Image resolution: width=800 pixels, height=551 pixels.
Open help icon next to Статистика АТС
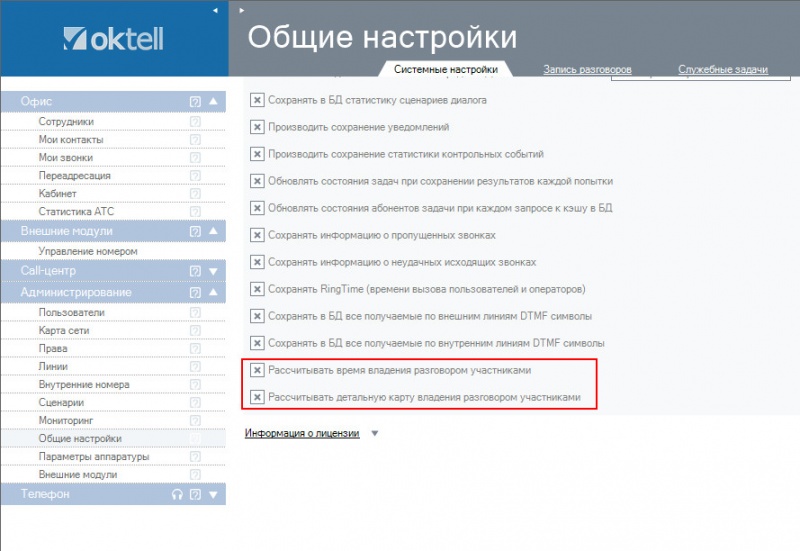click(x=195, y=211)
